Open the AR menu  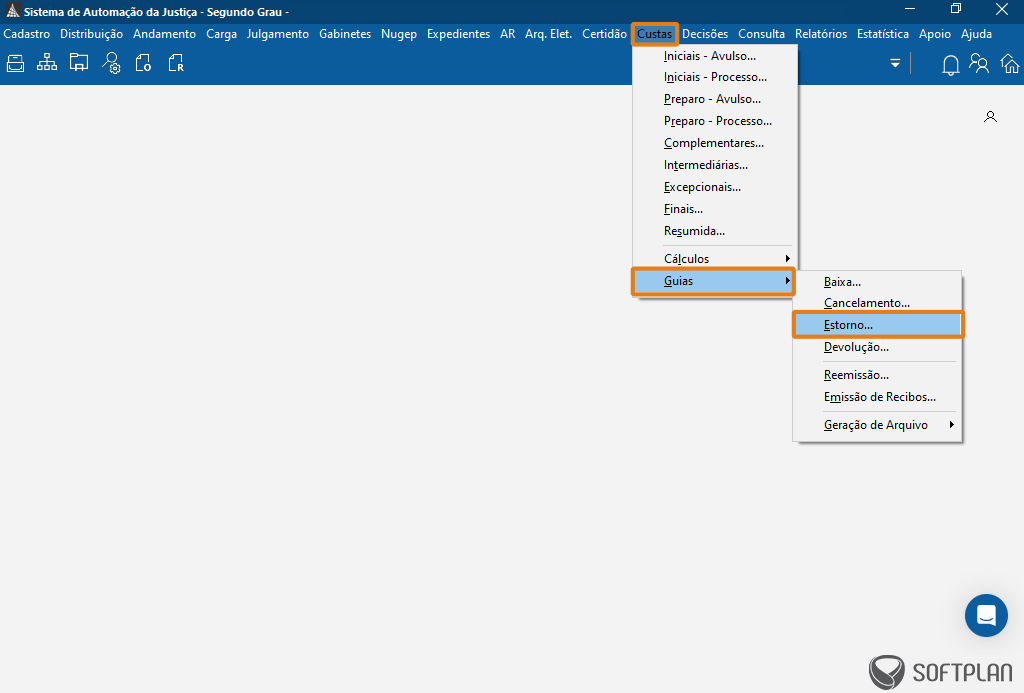[507, 34]
